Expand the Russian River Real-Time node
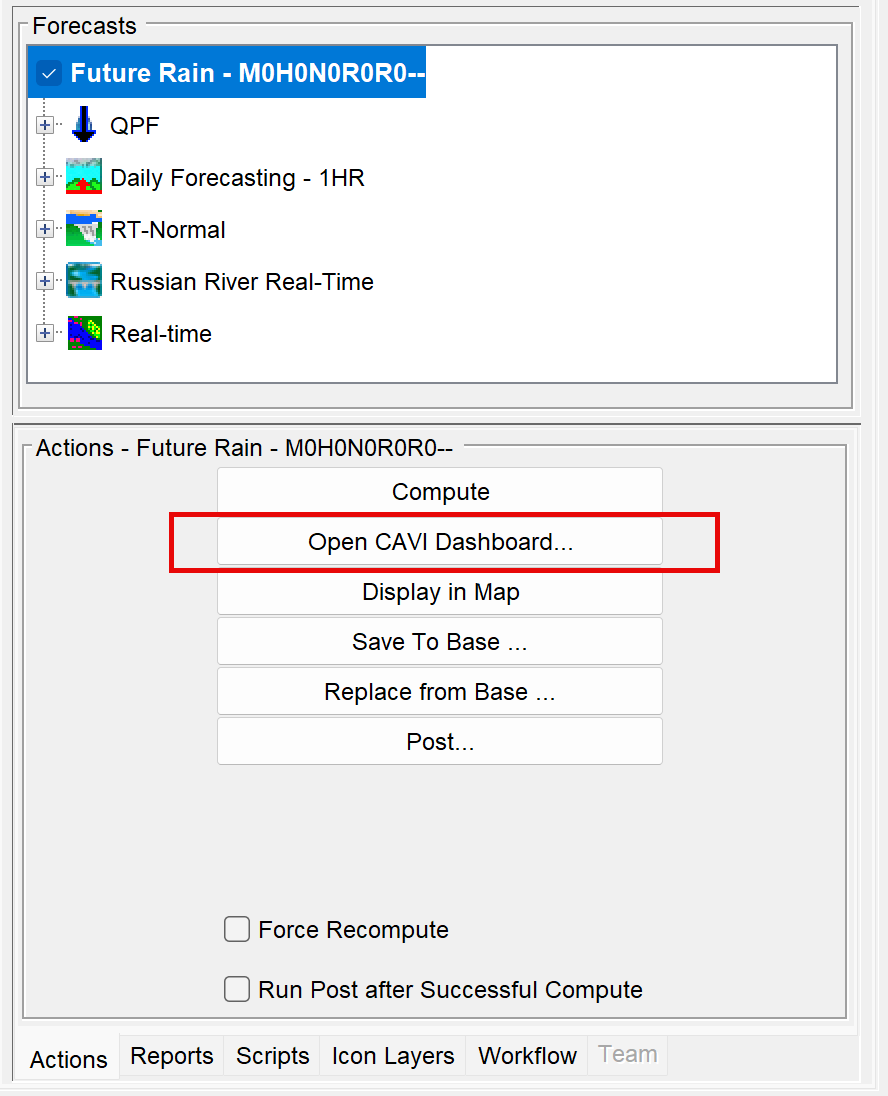 coord(45,281)
